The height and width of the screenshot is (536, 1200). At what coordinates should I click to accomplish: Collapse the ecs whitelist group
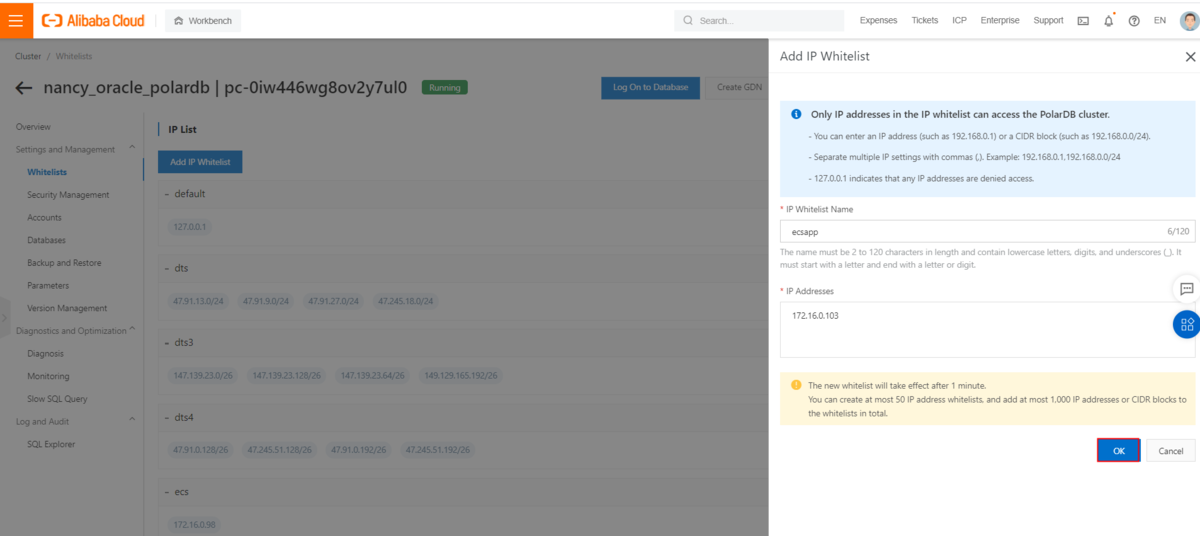pyautogui.click(x=166, y=491)
